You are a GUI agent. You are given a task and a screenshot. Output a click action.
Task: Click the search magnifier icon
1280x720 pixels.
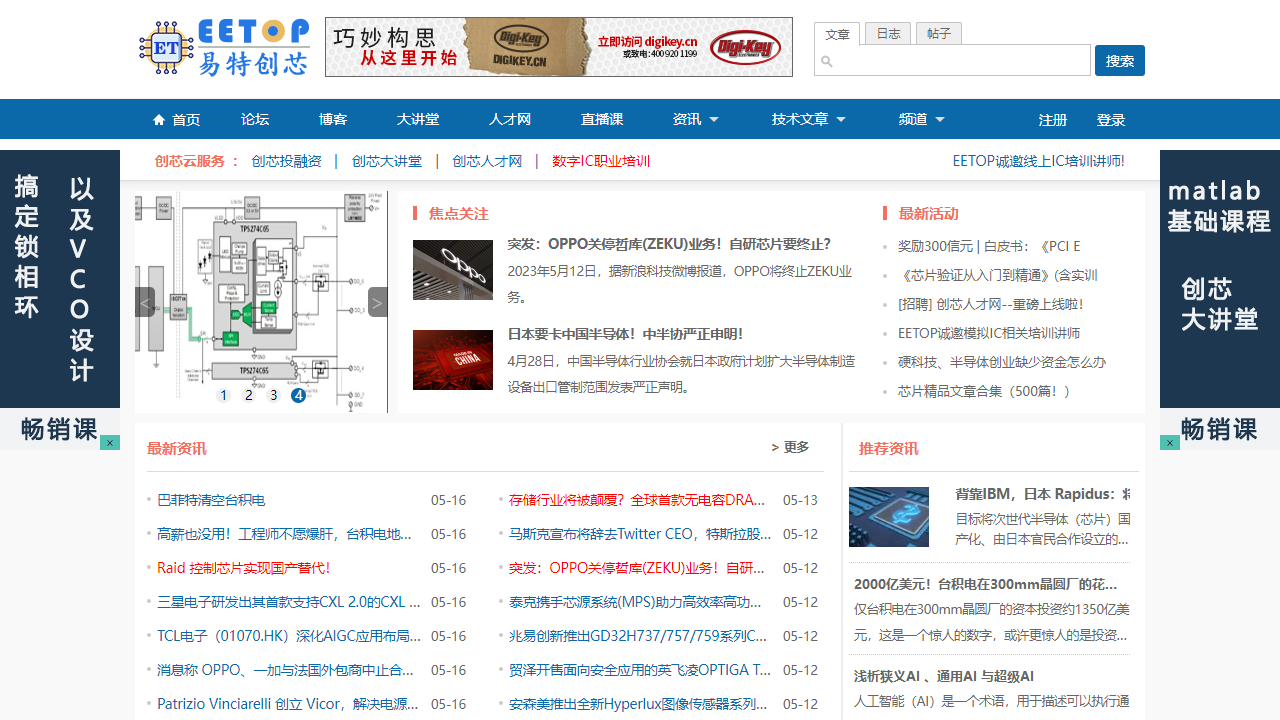click(x=827, y=61)
